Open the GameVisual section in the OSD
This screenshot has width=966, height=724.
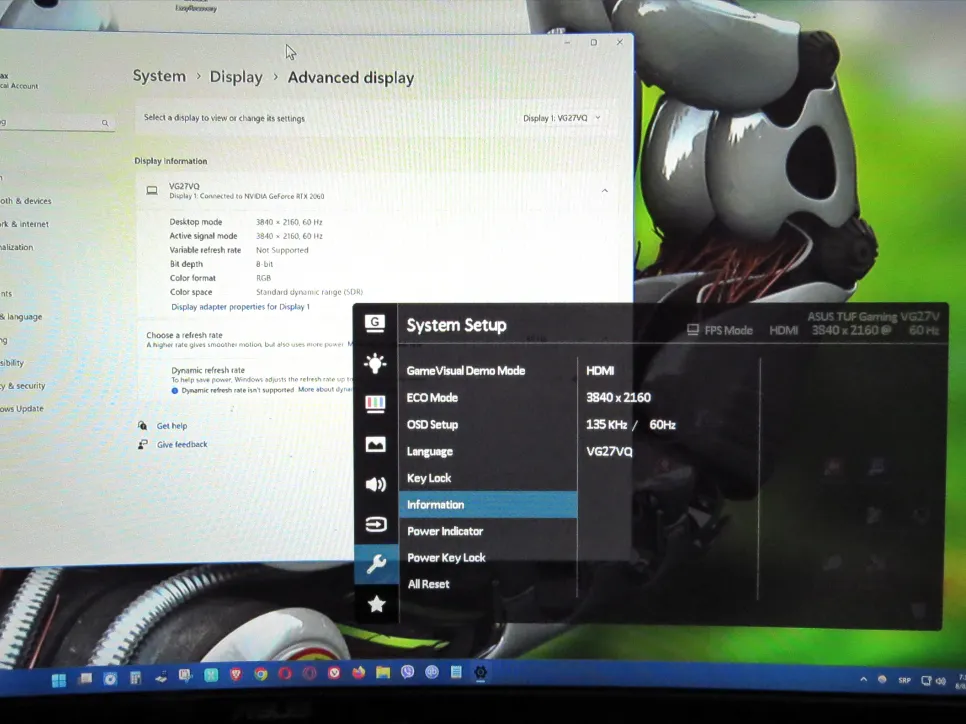tap(375, 323)
